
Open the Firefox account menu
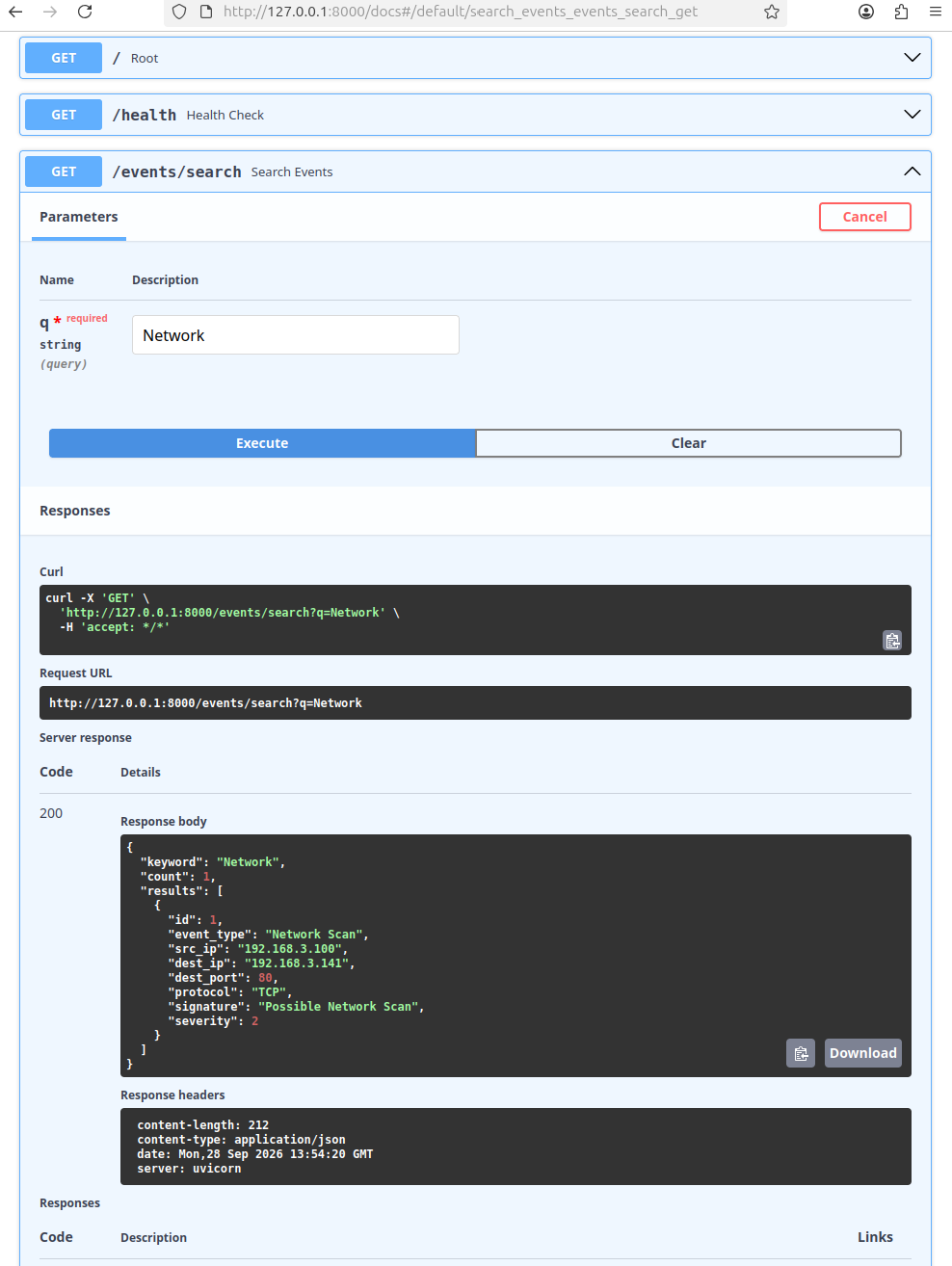[x=866, y=12]
